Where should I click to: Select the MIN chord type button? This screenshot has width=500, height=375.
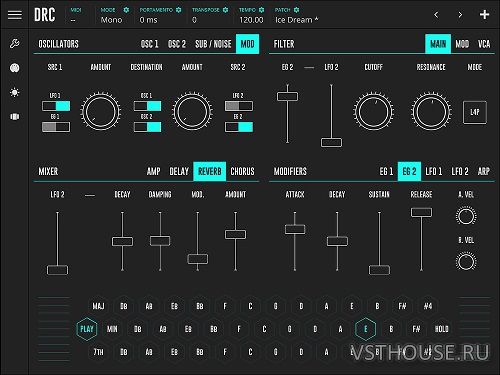tap(112, 329)
